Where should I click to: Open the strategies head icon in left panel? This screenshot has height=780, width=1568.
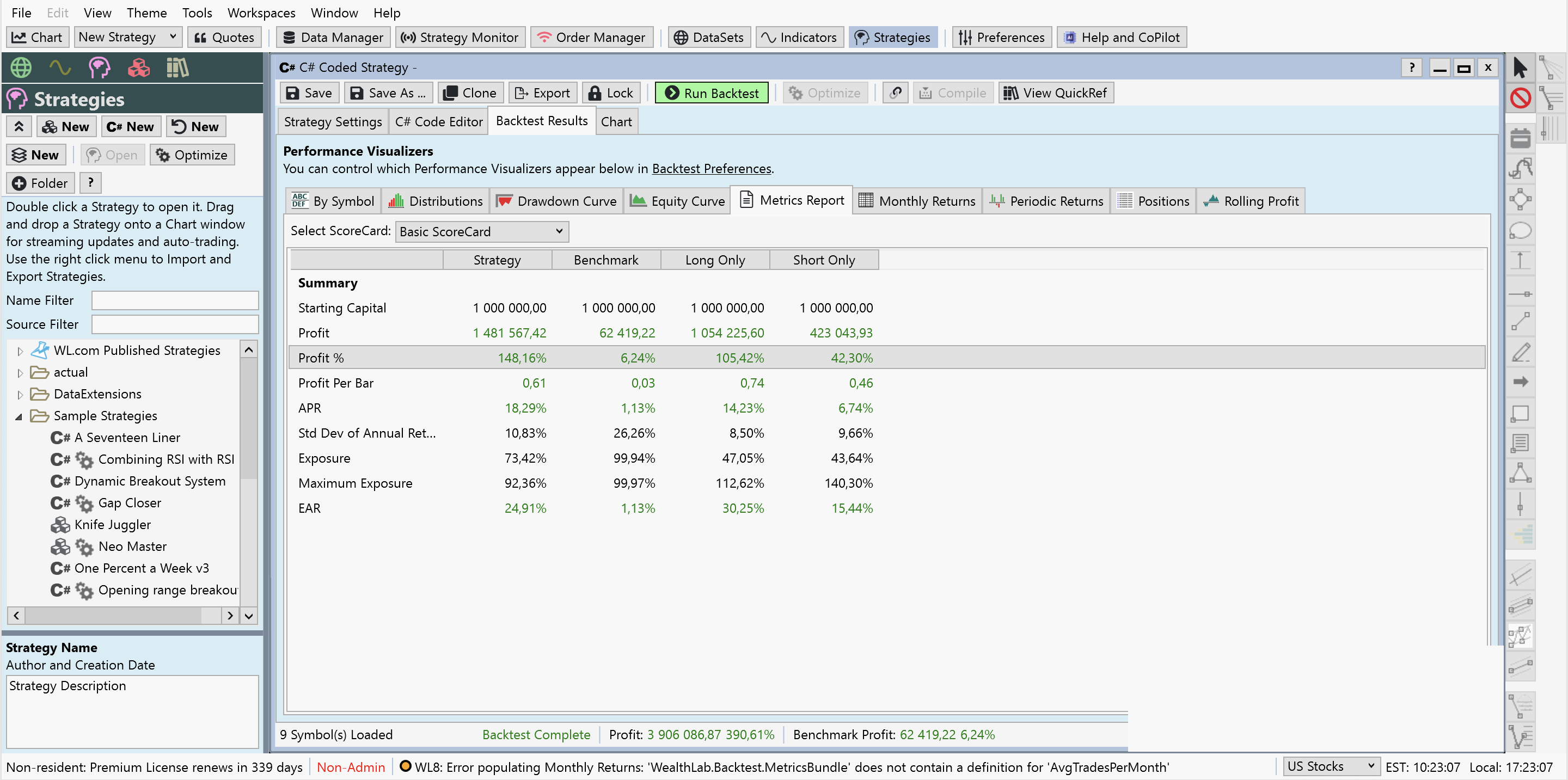[x=99, y=67]
